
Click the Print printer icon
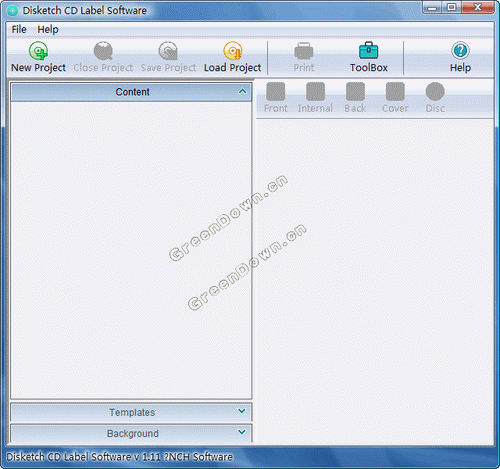click(304, 51)
